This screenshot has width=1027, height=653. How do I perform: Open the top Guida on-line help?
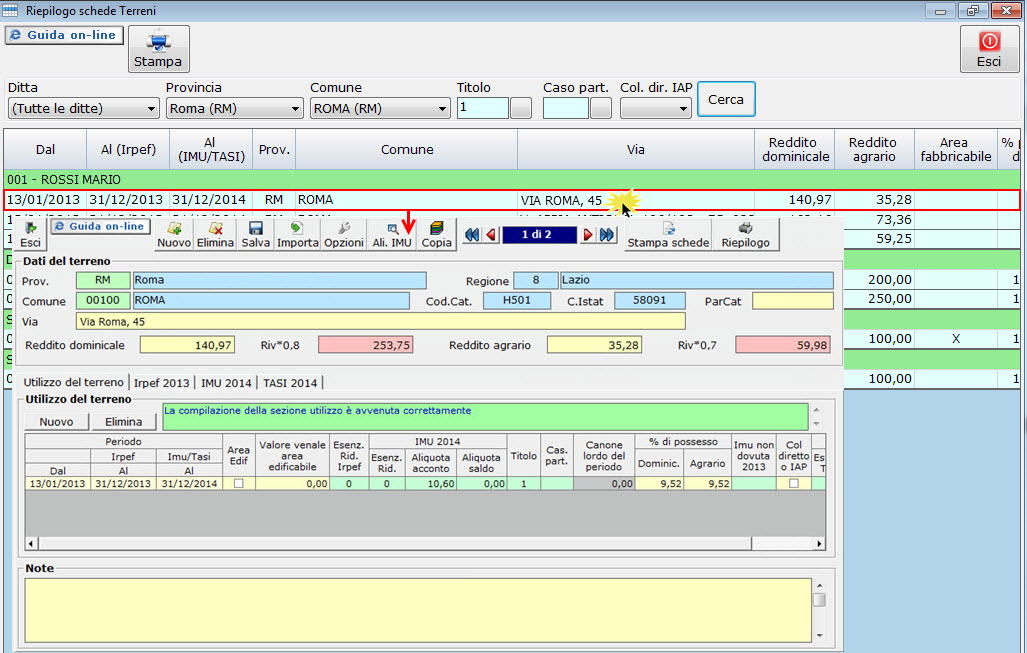(64, 35)
